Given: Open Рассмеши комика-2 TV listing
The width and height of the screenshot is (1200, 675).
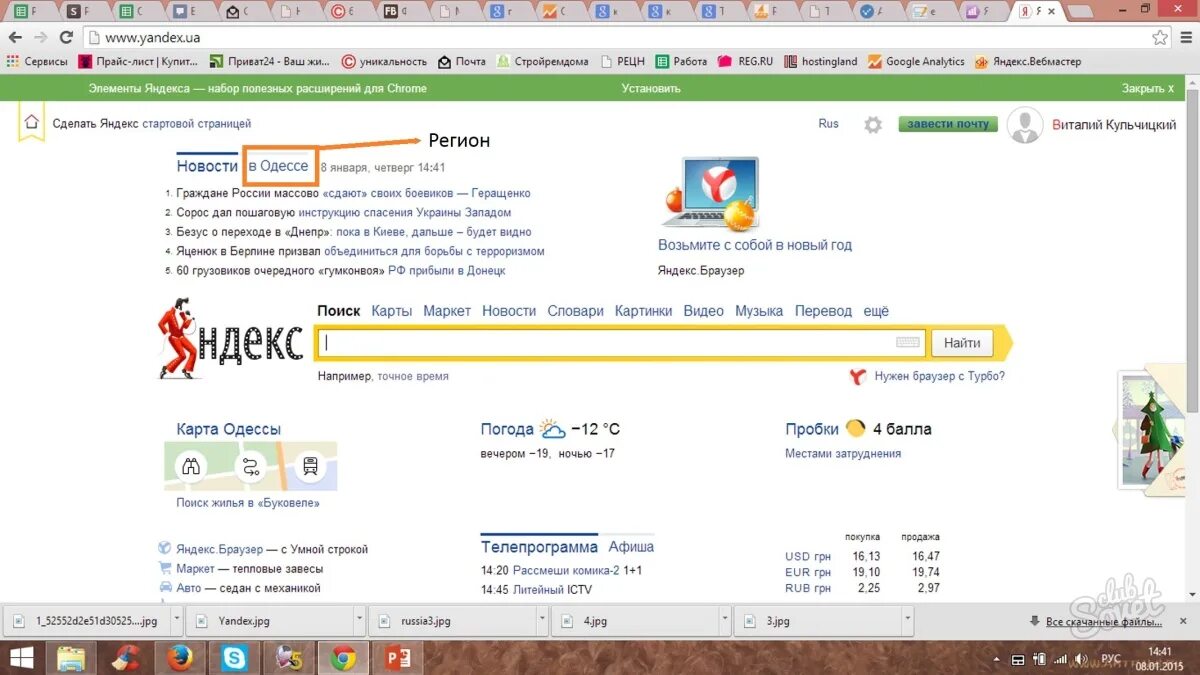Looking at the screenshot, I should tap(568, 570).
